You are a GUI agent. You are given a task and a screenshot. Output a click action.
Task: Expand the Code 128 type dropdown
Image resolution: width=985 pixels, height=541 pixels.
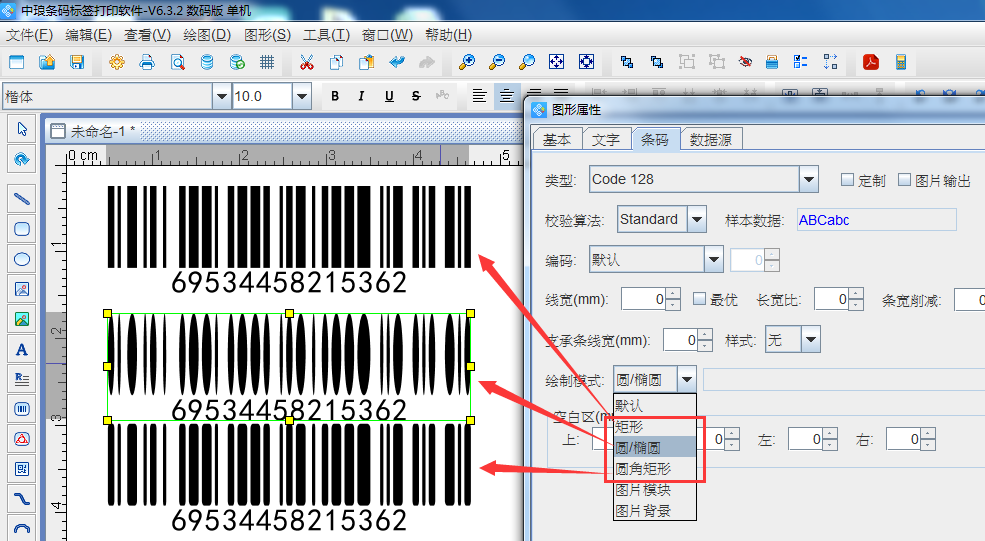click(x=809, y=180)
